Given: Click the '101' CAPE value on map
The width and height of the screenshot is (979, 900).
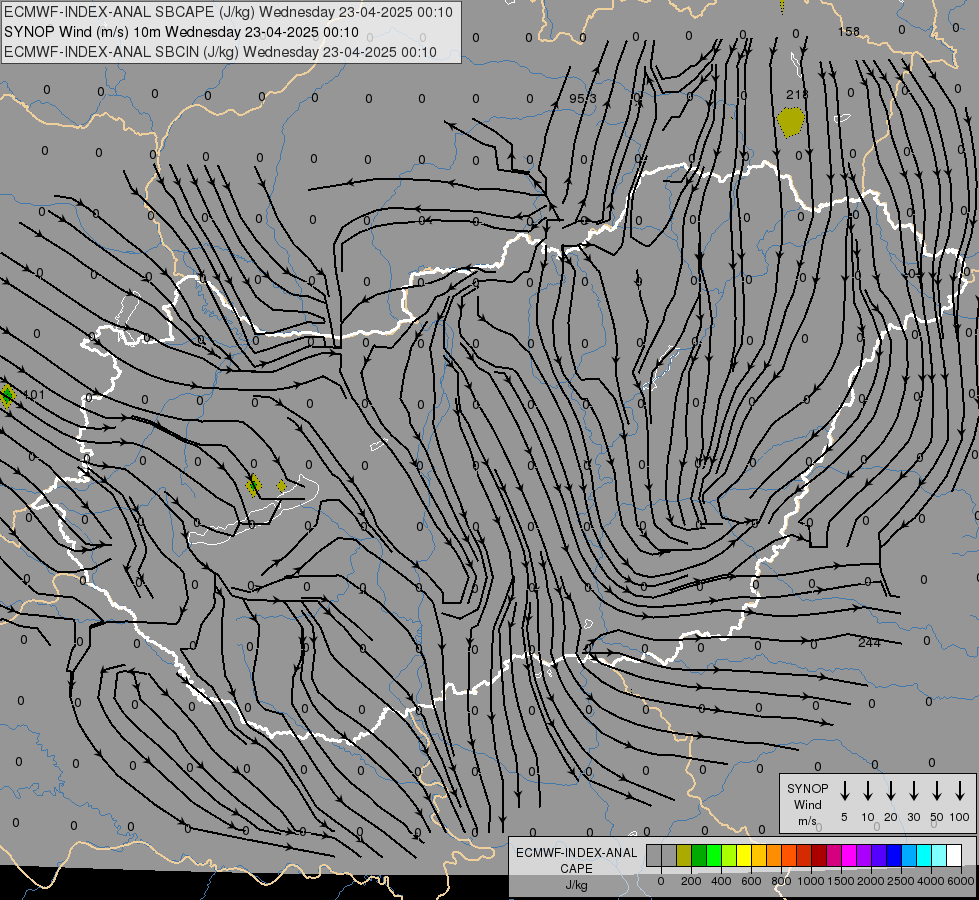Looking at the screenshot, I should [x=34, y=394].
